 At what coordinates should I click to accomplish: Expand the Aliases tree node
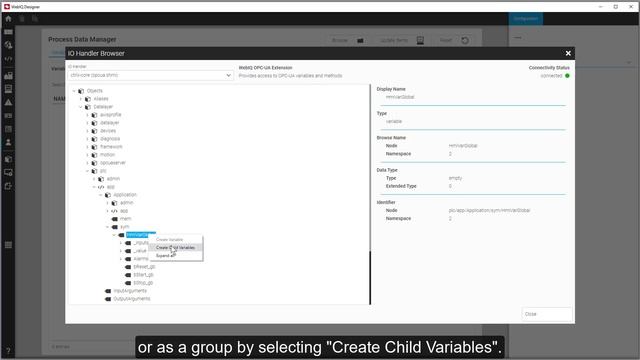[x=81, y=99]
